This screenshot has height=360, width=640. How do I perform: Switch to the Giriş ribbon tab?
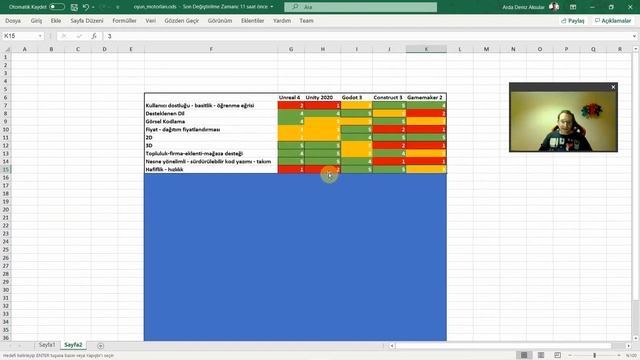point(36,20)
